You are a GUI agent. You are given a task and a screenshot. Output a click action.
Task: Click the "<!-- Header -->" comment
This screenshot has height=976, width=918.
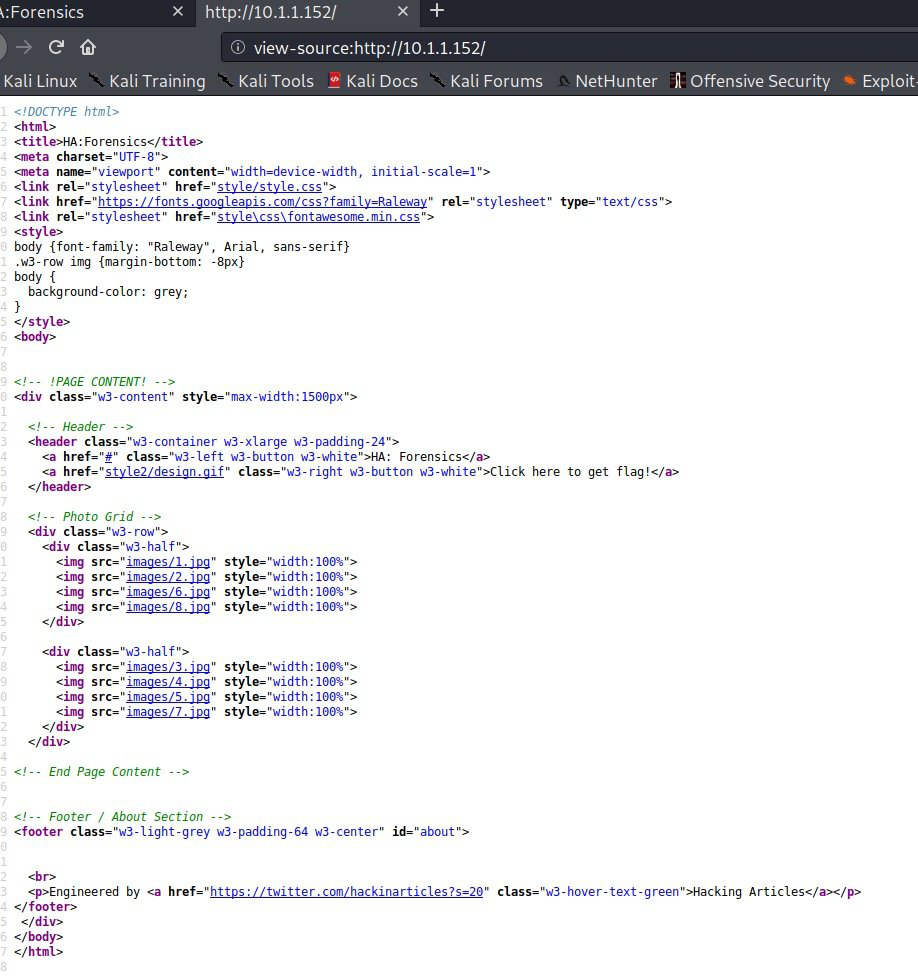point(80,427)
